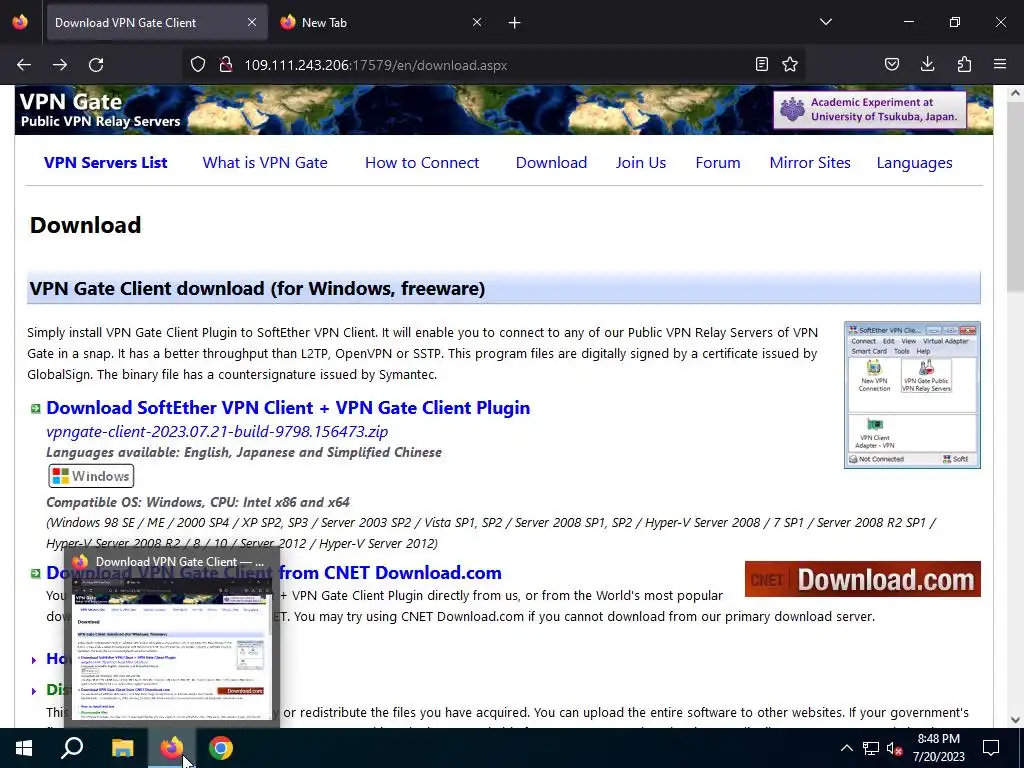Select the Download VPN Gate Client tab
Image resolution: width=1024 pixels, height=768 pixels.
(157, 22)
